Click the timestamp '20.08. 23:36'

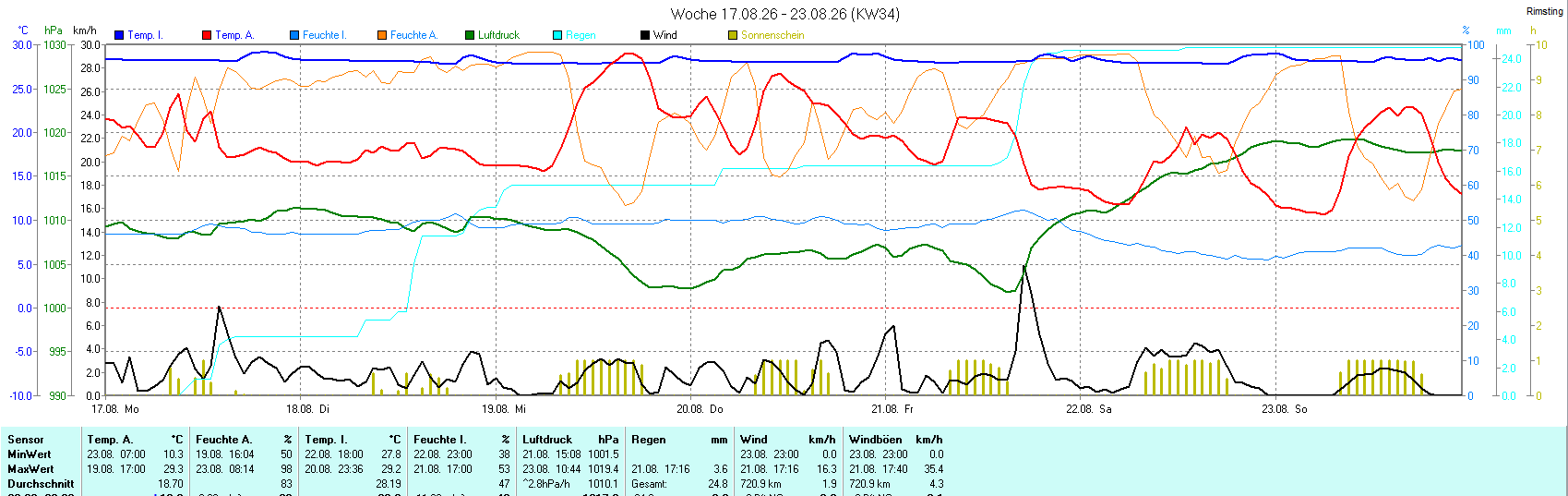(x=334, y=469)
